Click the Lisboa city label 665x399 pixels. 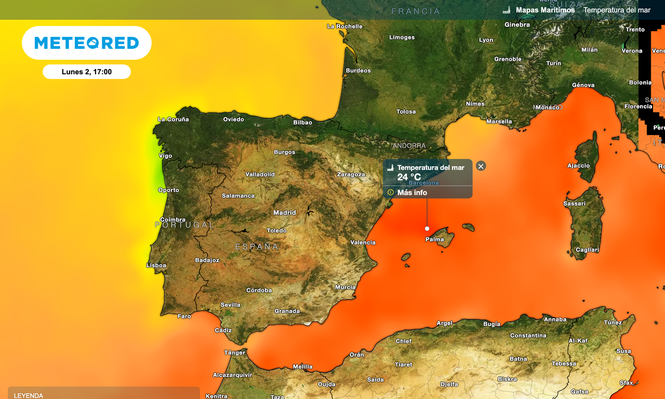(156, 265)
